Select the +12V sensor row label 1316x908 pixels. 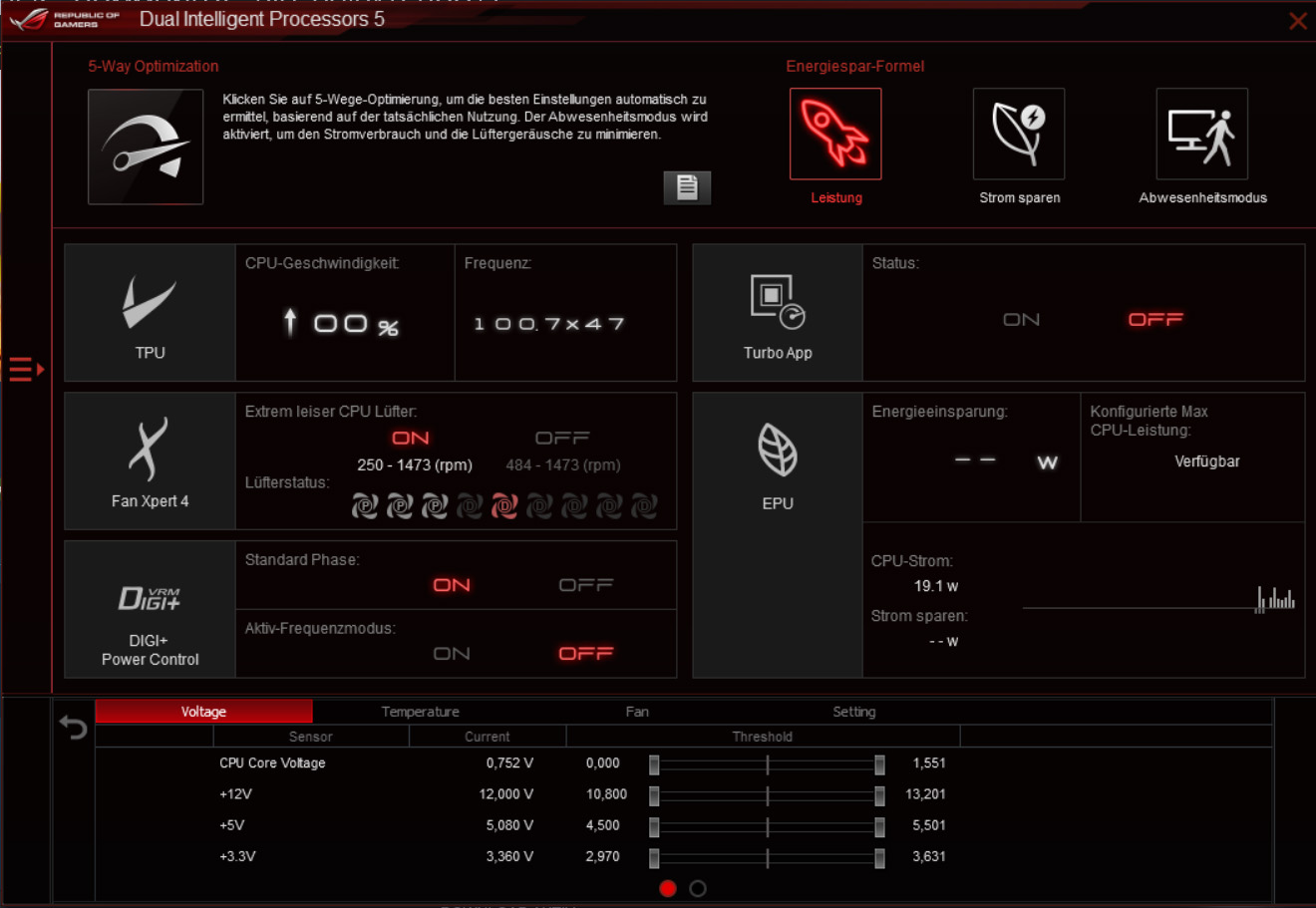tap(236, 794)
